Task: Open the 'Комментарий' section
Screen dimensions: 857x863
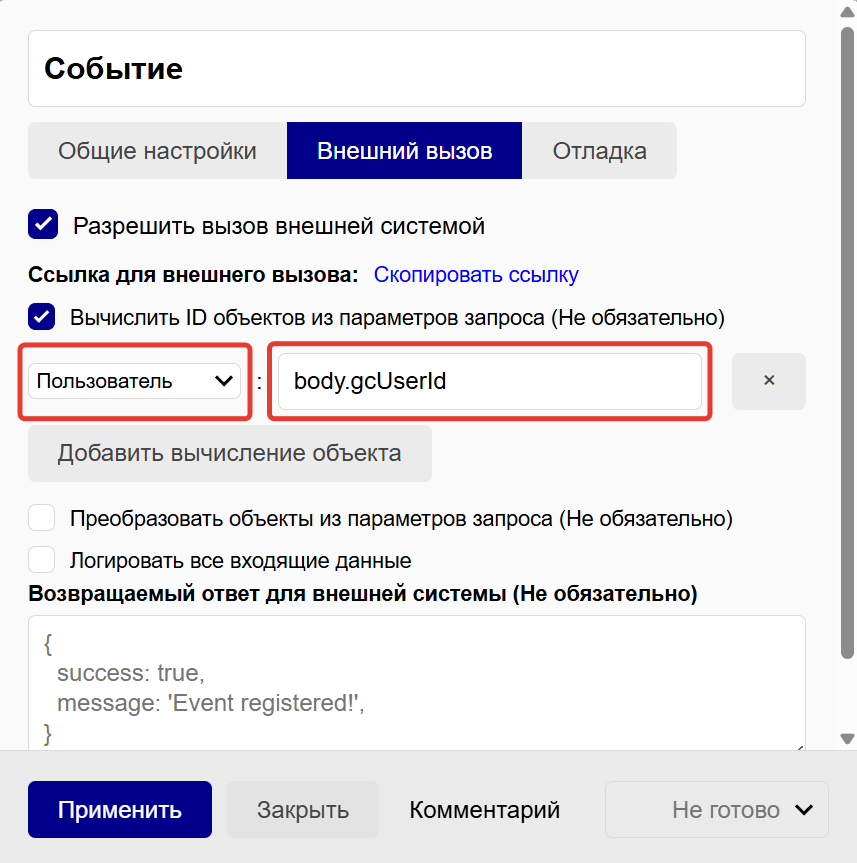Action: [x=484, y=810]
